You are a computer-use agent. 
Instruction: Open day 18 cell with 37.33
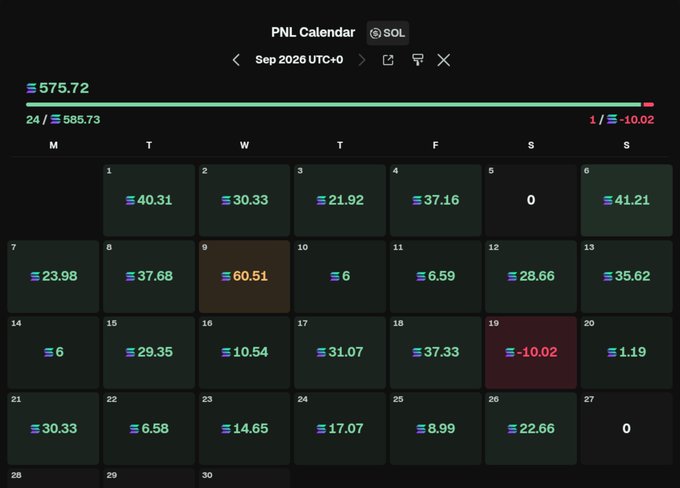(435, 353)
